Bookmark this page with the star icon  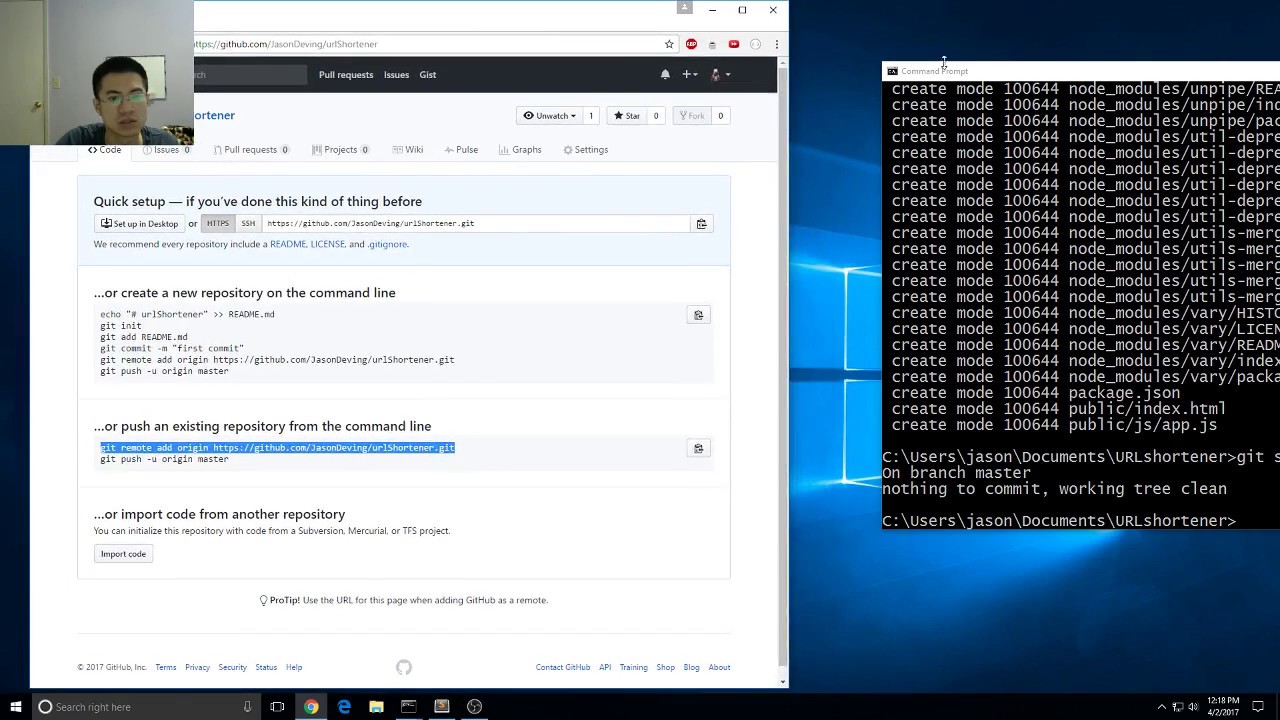pyautogui.click(x=669, y=44)
